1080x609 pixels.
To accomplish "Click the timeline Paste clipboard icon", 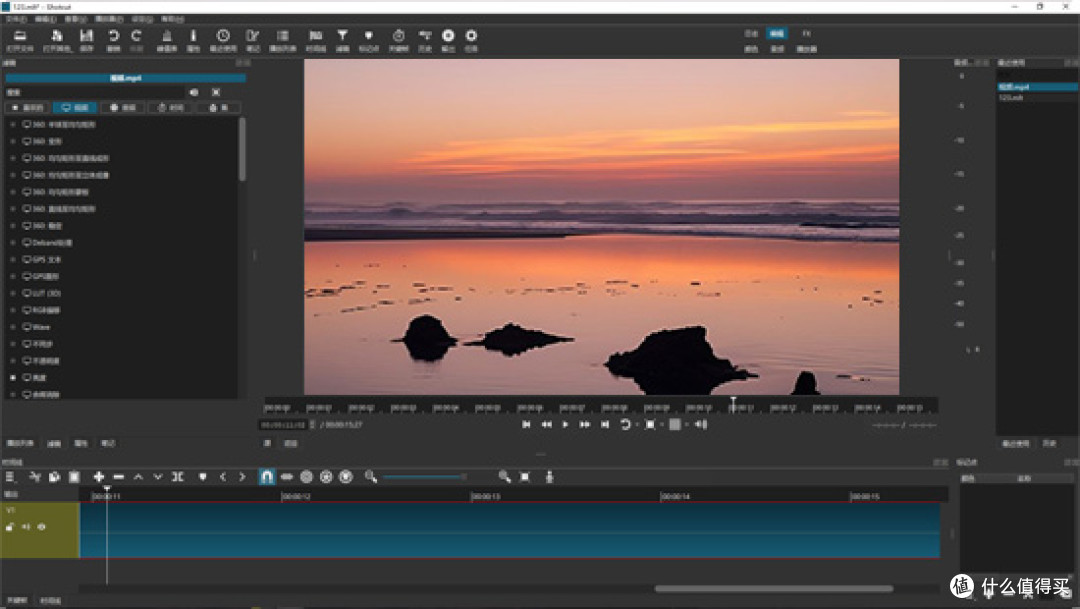I will 74,477.
